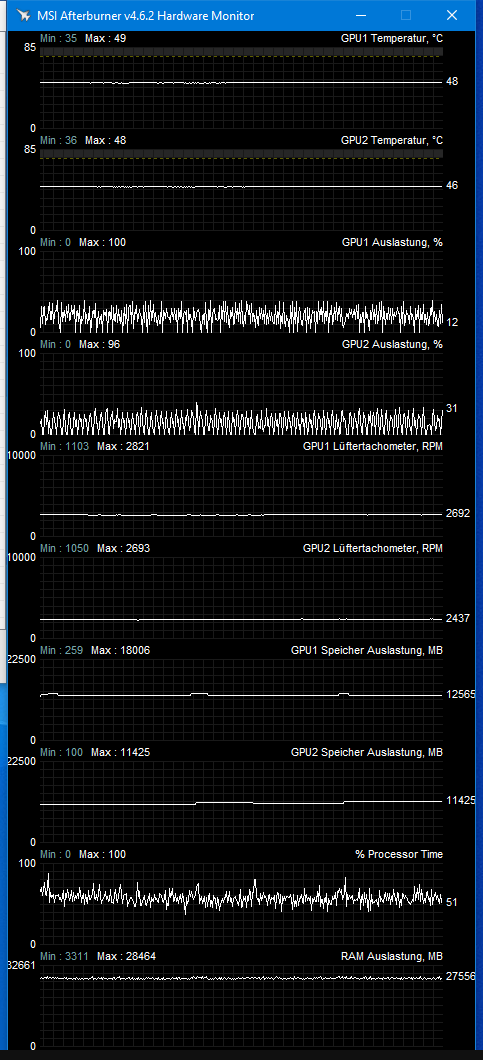Click 'Max : 2693' of GPU2 fan tachometer

[x=123, y=548]
